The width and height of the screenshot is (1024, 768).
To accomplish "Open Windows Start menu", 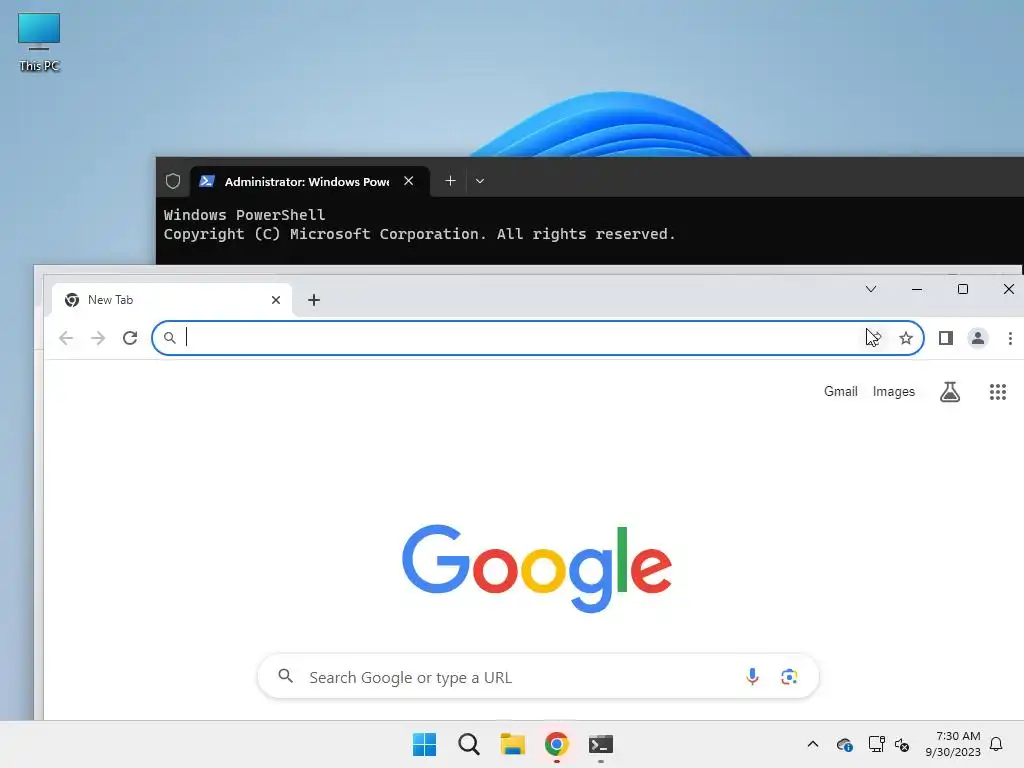I will [x=424, y=744].
